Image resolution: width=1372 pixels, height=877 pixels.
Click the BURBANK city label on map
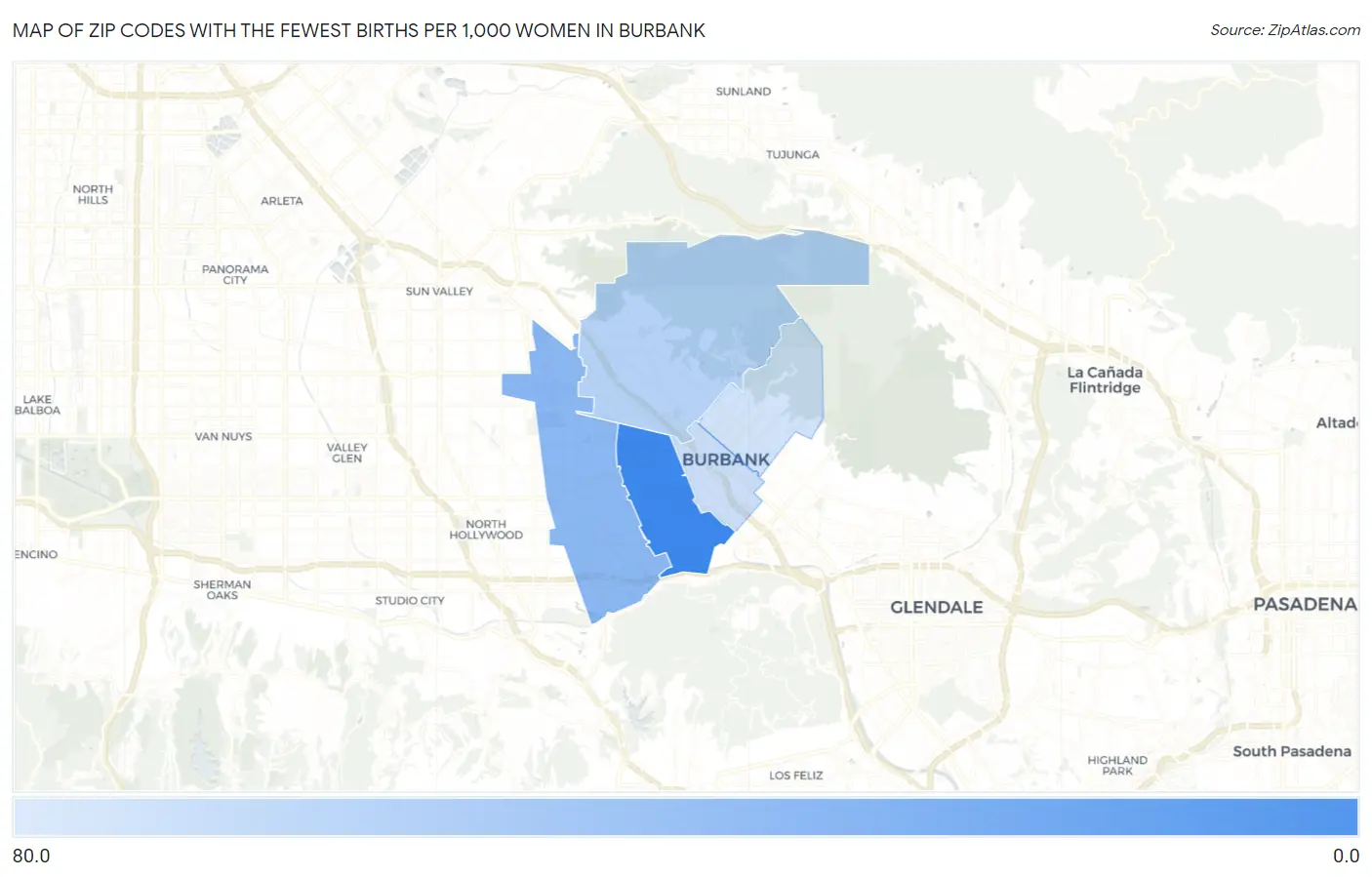[x=726, y=459]
